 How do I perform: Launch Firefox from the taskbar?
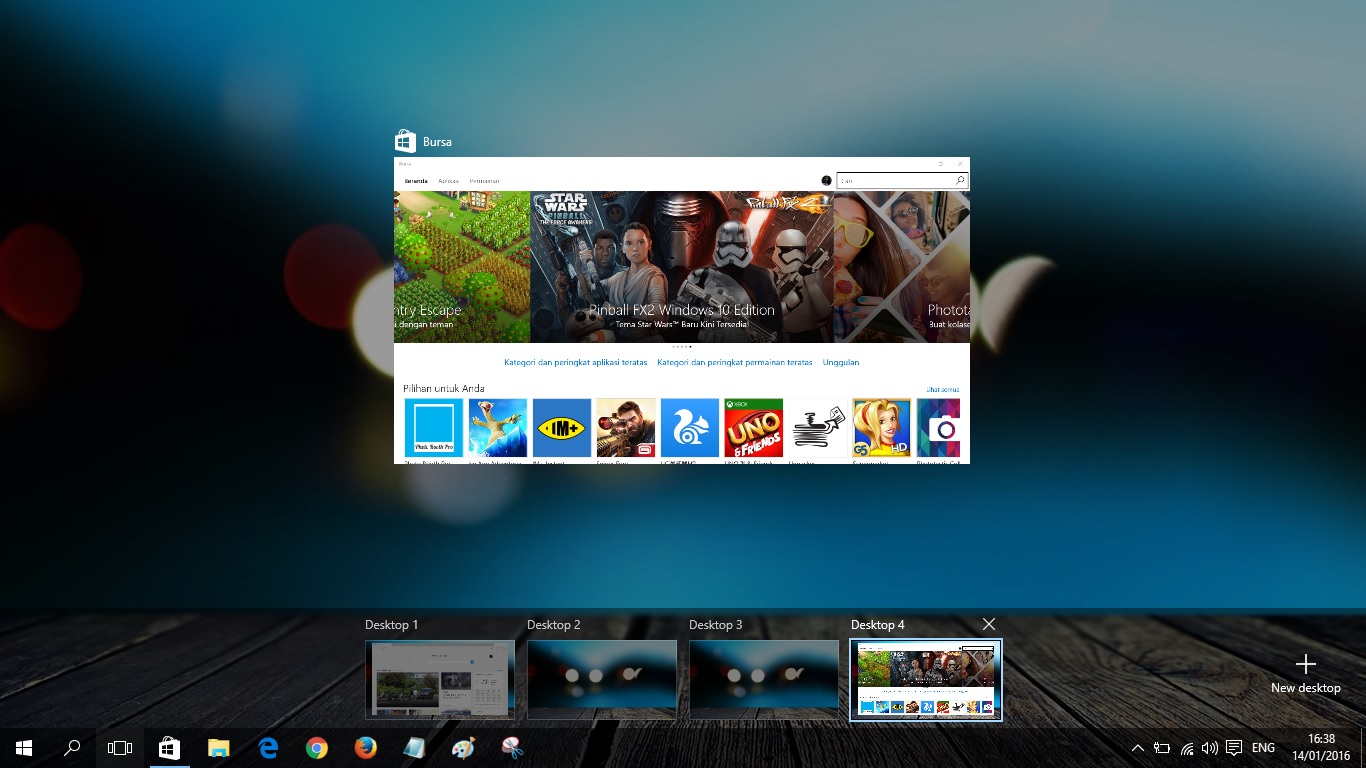click(x=365, y=748)
